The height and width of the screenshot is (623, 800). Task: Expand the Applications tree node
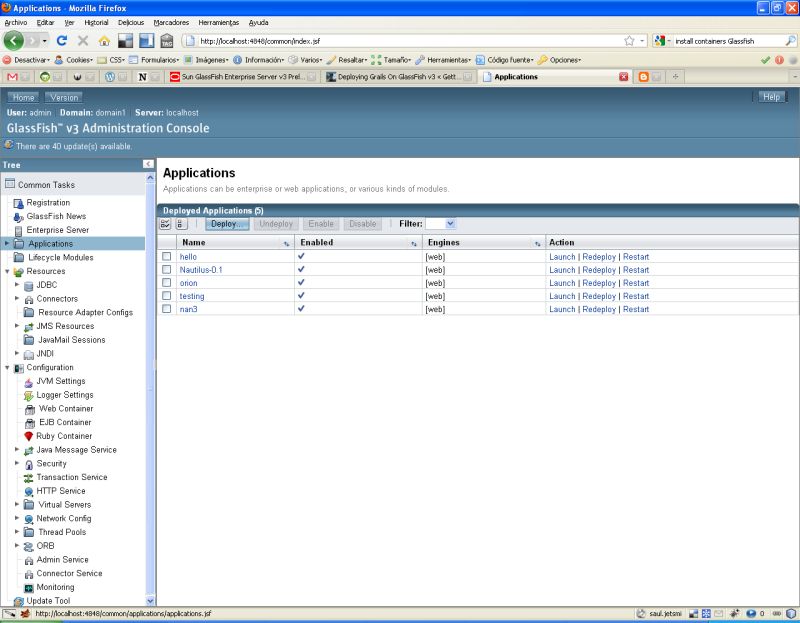coord(7,243)
